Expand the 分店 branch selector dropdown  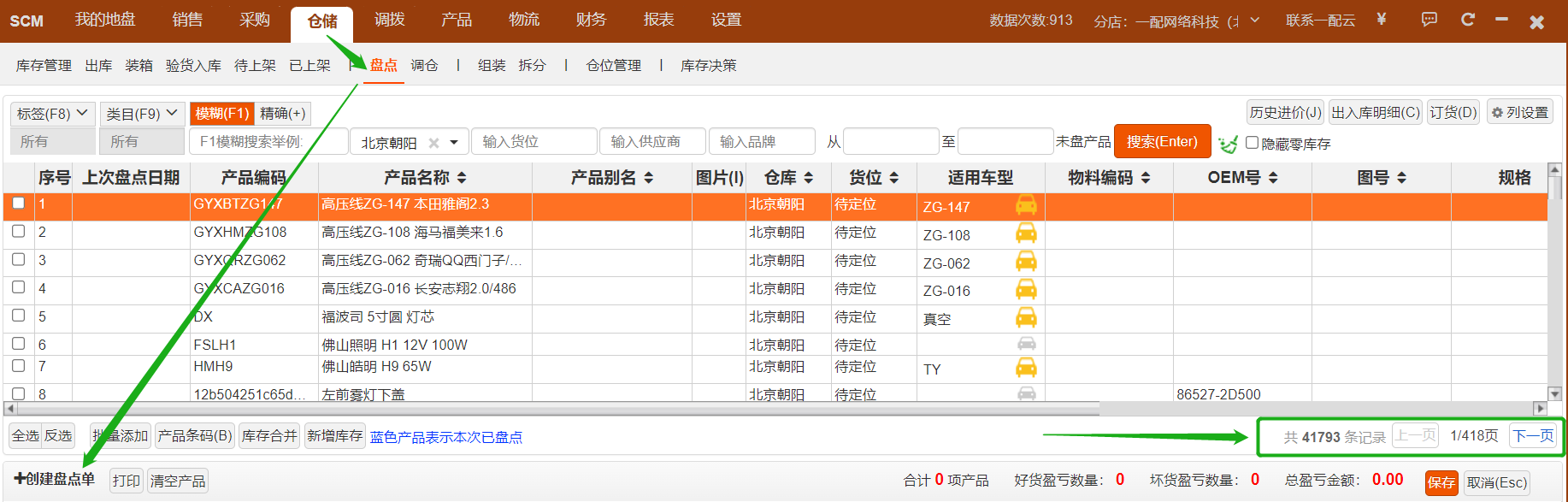[x=1254, y=20]
